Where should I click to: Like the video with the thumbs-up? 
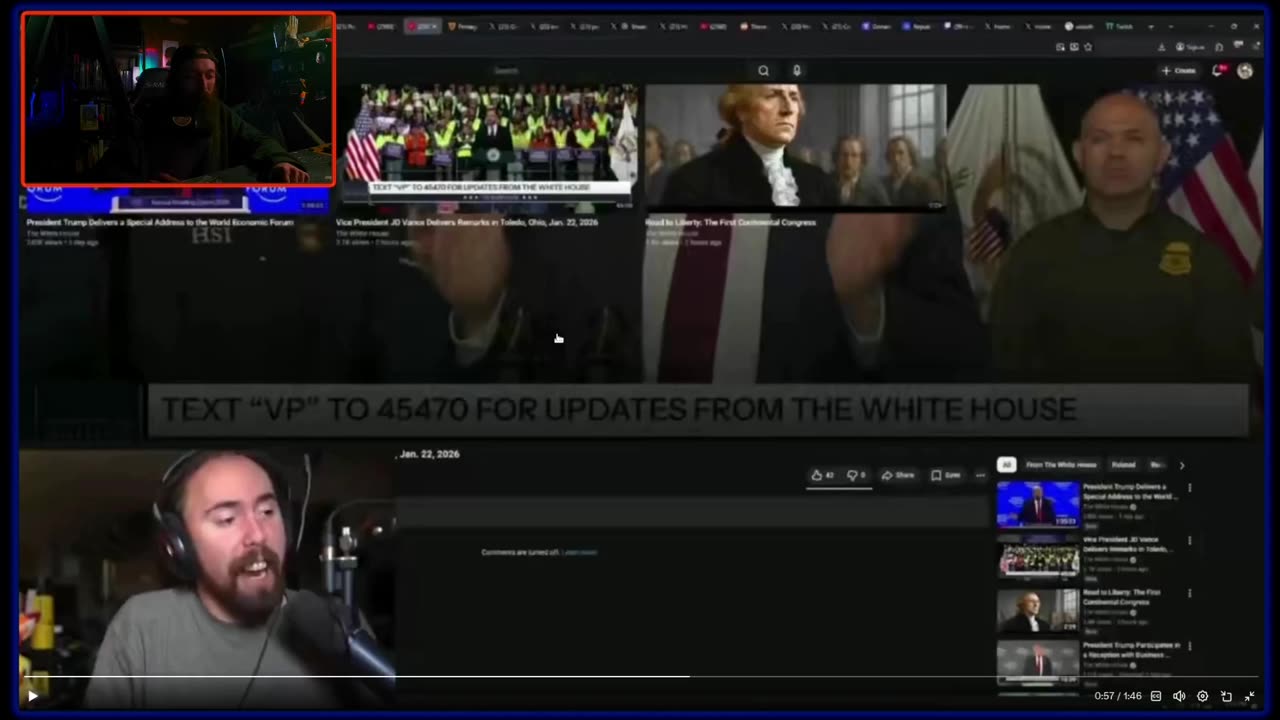coord(823,475)
